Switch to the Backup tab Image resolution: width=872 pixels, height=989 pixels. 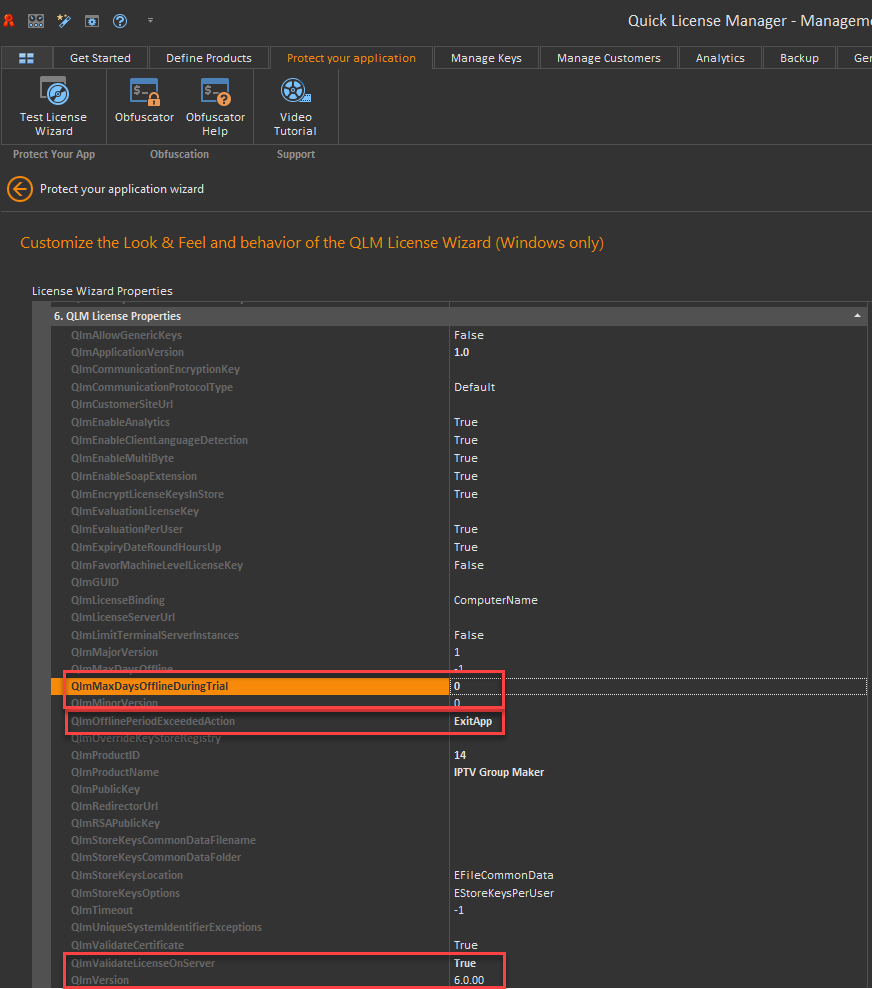coord(799,58)
